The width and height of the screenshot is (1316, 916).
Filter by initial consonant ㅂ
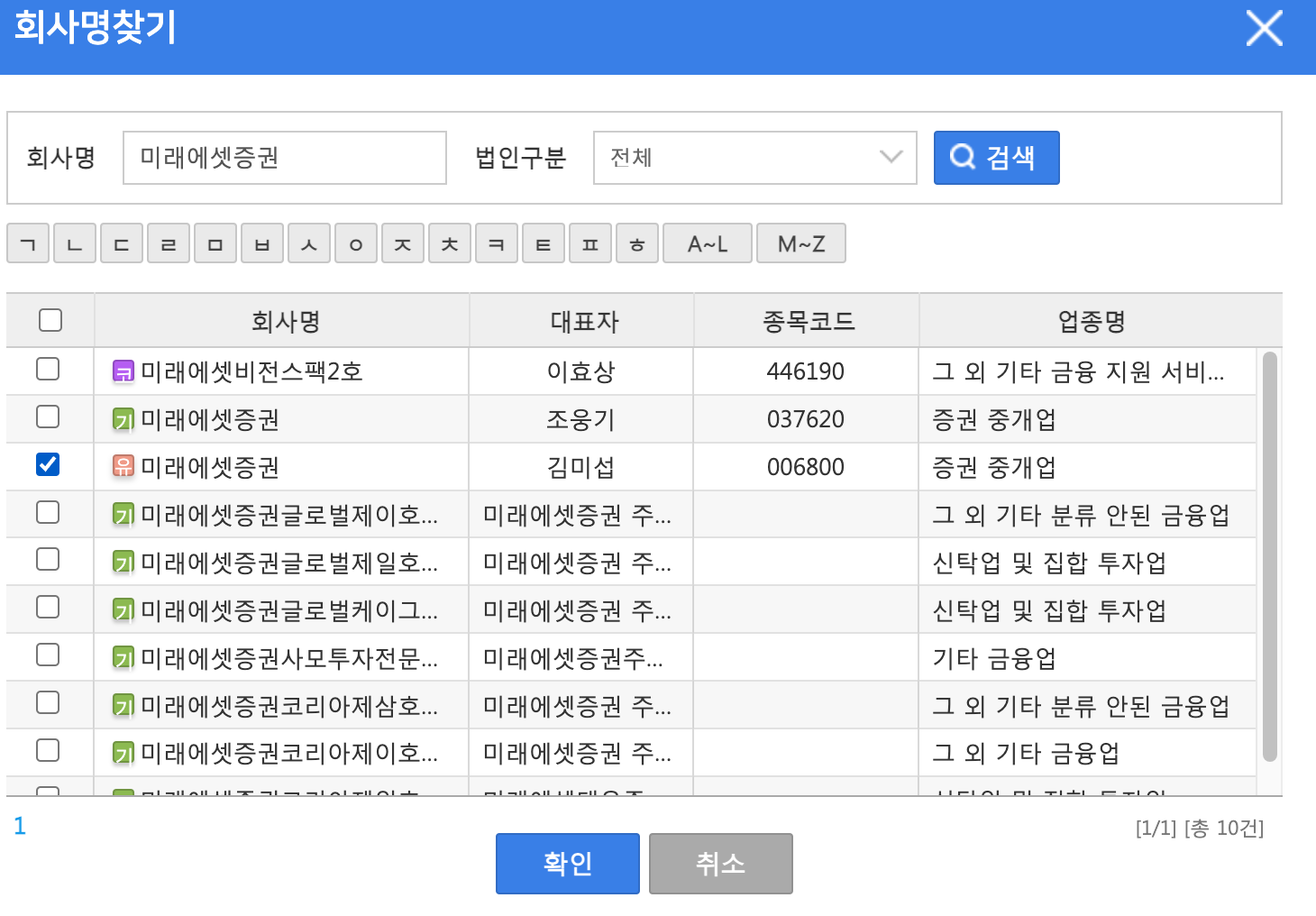click(x=262, y=243)
